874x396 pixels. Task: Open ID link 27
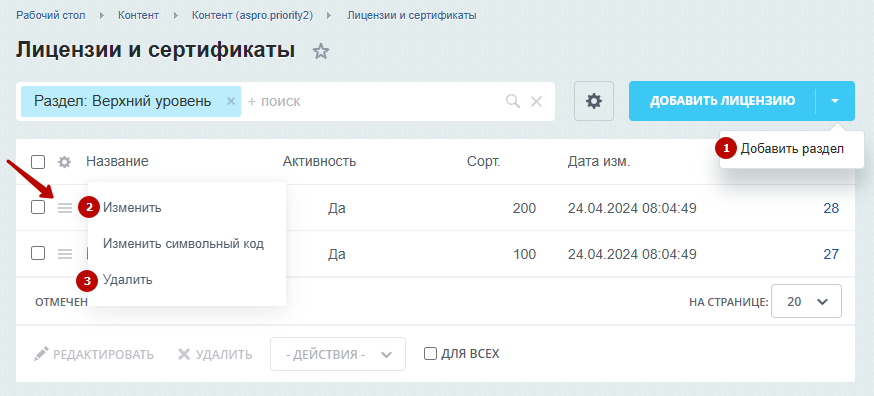pos(831,254)
